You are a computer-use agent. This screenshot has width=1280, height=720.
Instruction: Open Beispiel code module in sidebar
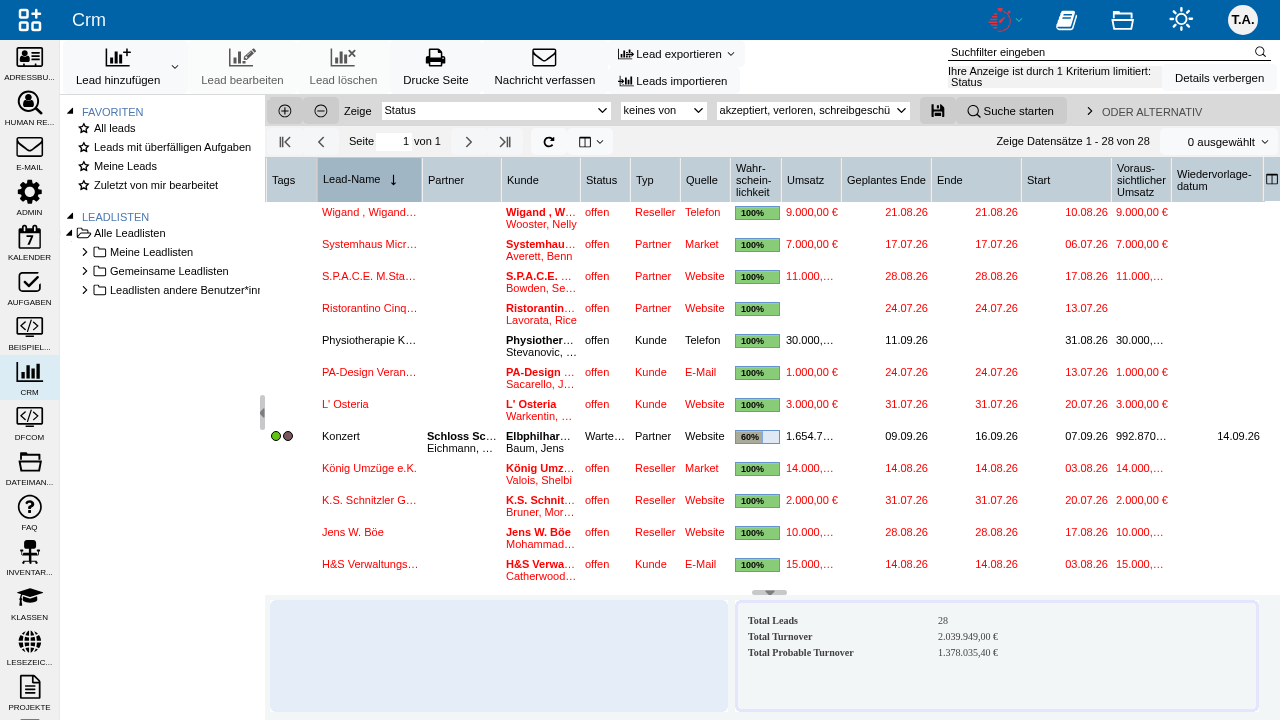pos(30,333)
